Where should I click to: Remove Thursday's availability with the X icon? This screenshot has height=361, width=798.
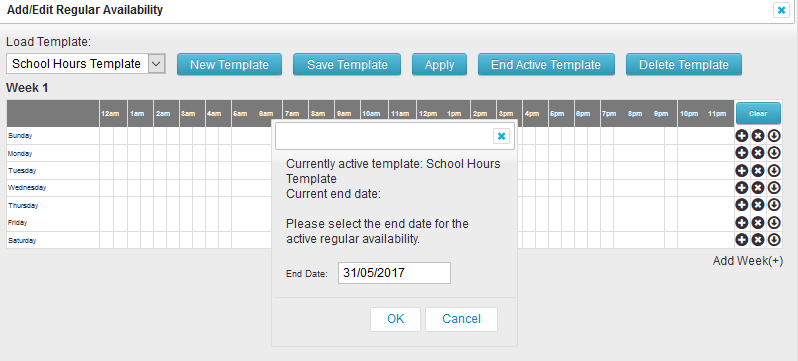[758, 205]
